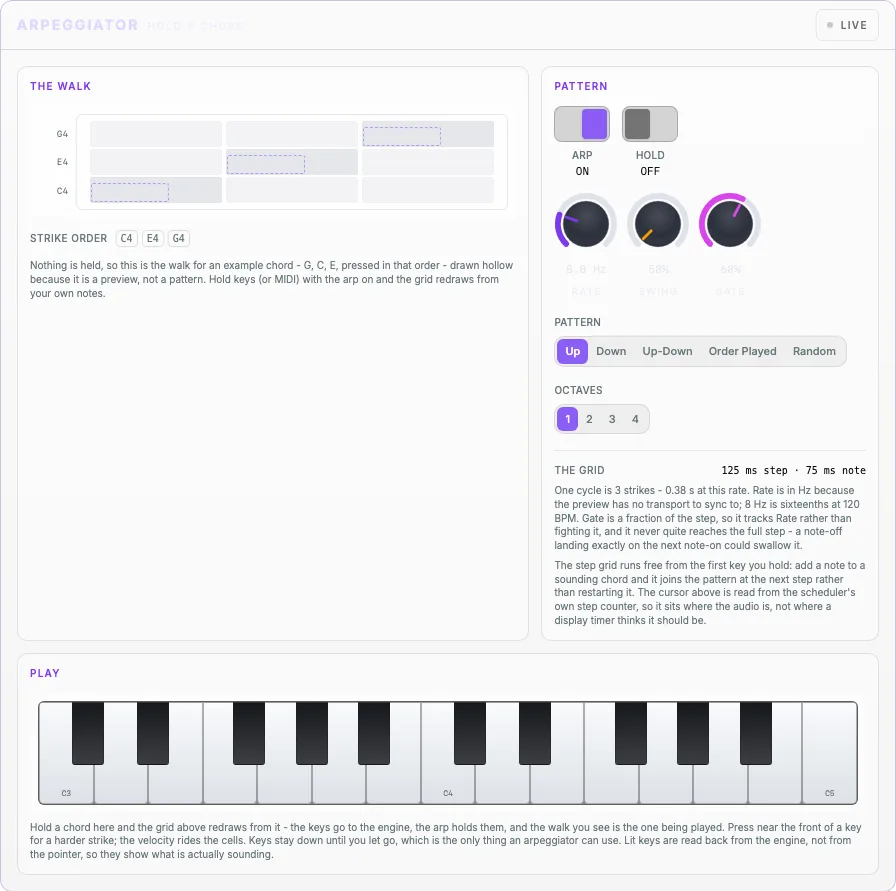This screenshot has width=896, height=891.
Task: Play the C5 piano key
Action: (x=829, y=784)
